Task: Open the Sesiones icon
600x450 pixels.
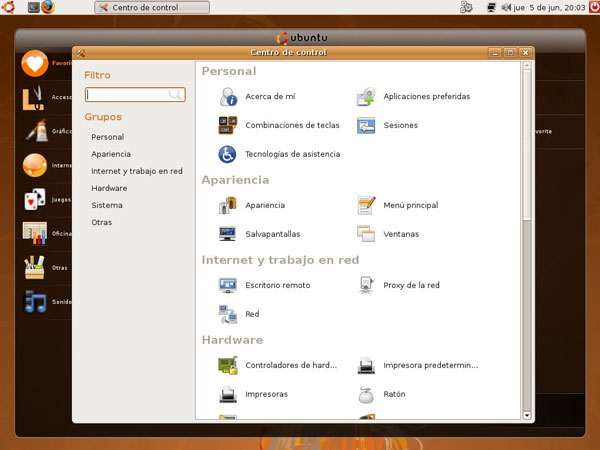Action: (366, 126)
